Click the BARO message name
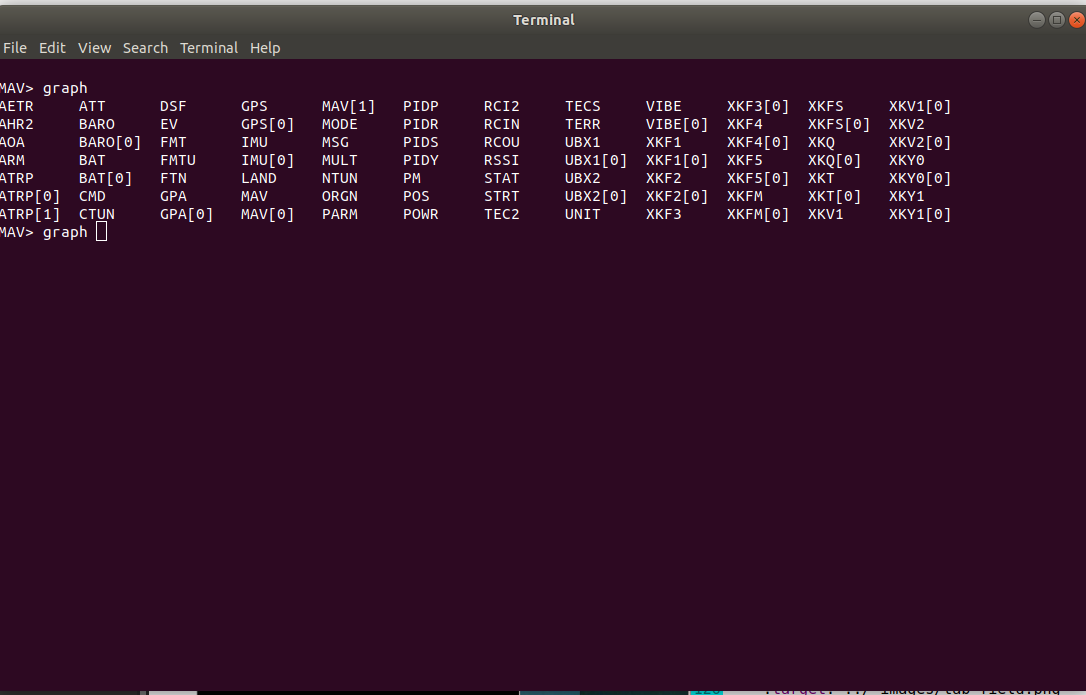The height and width of the screenshot is (695, 1086). (x=97, y=124)
